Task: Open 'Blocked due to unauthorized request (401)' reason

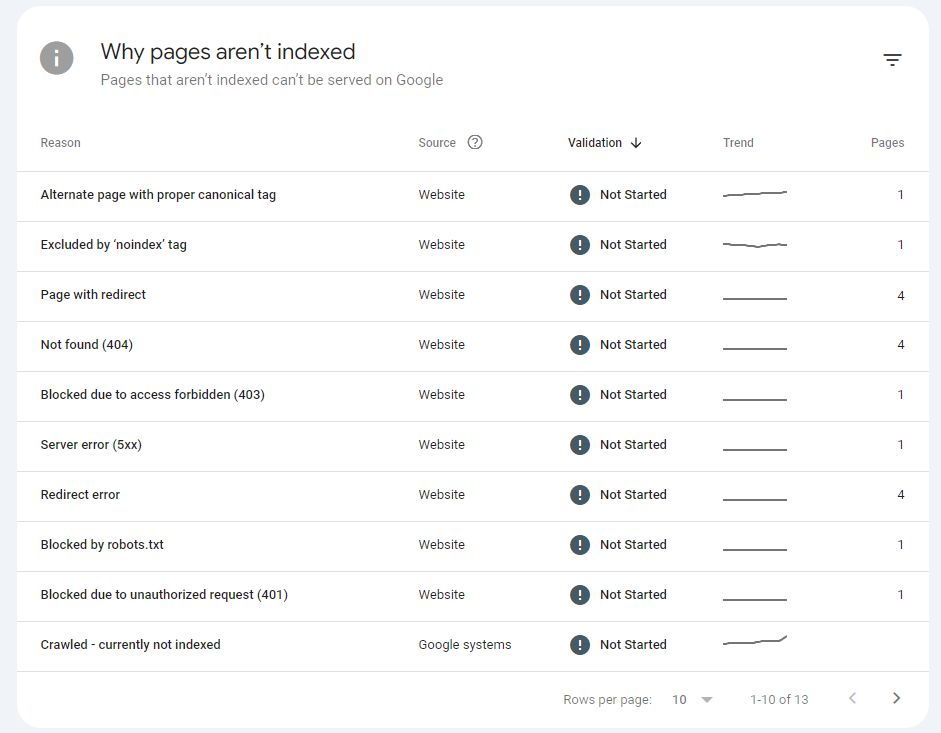Action: [164, 594]
